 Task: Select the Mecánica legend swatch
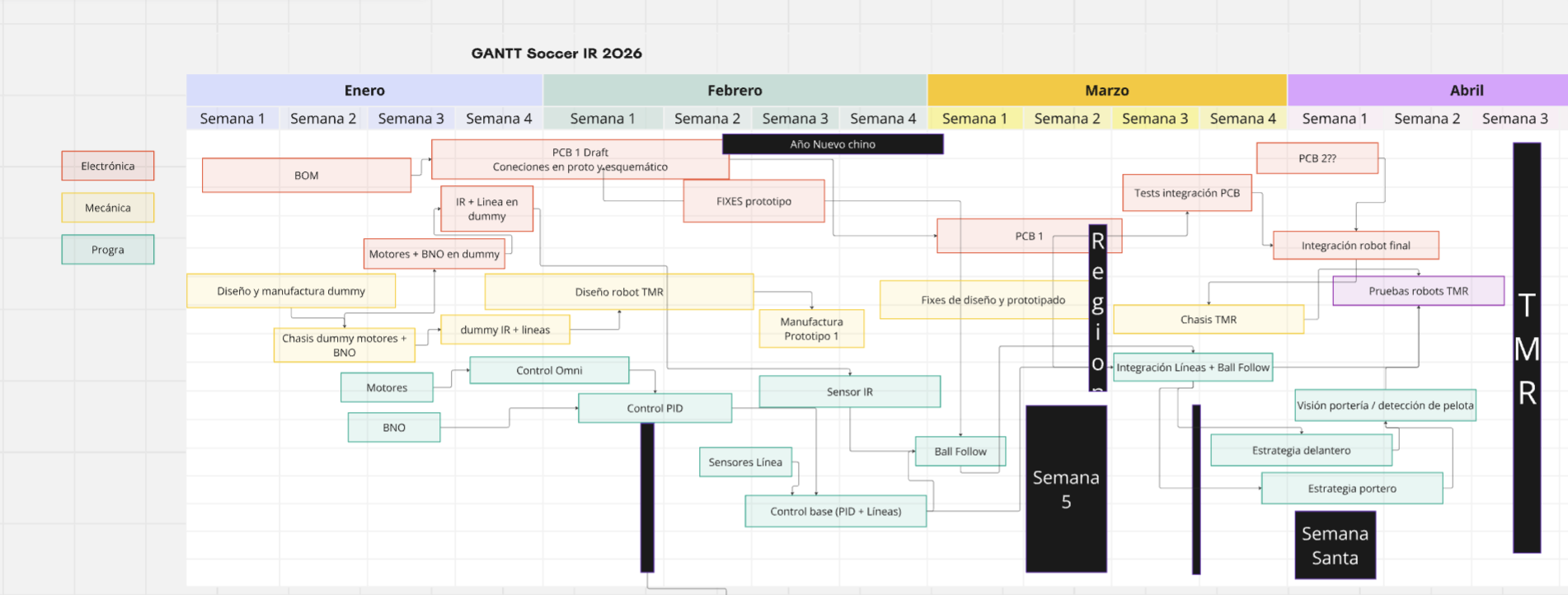click(108, 208)
